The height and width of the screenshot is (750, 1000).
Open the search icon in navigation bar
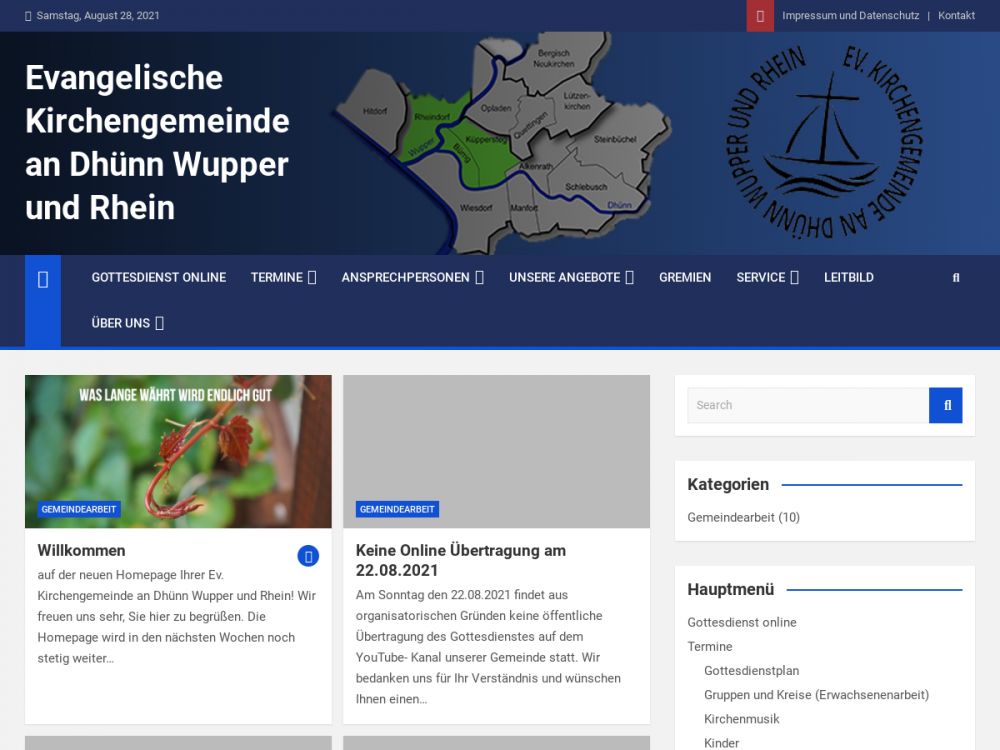click(x=956, y=278)
